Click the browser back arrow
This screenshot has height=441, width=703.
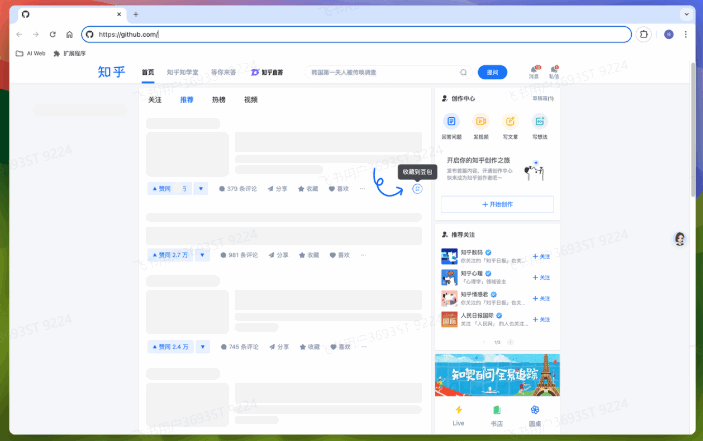point(19,35)
